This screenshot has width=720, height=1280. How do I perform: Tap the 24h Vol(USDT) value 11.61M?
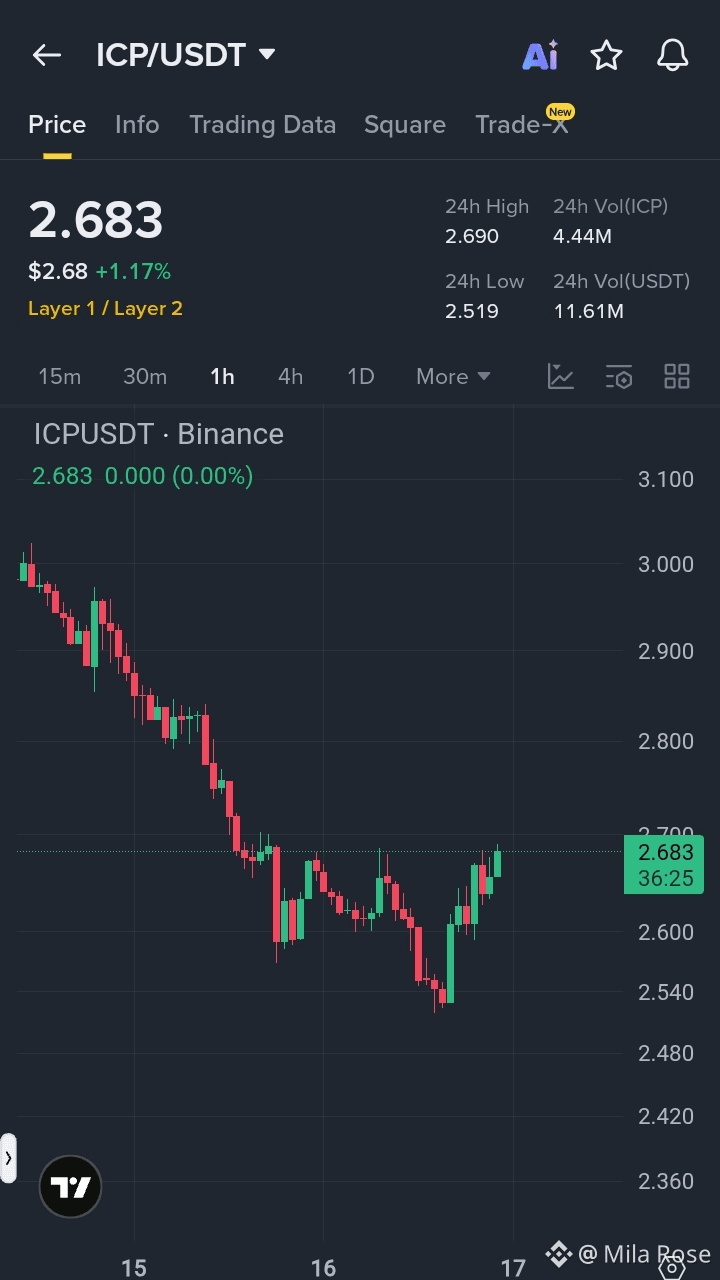[589, 311]
